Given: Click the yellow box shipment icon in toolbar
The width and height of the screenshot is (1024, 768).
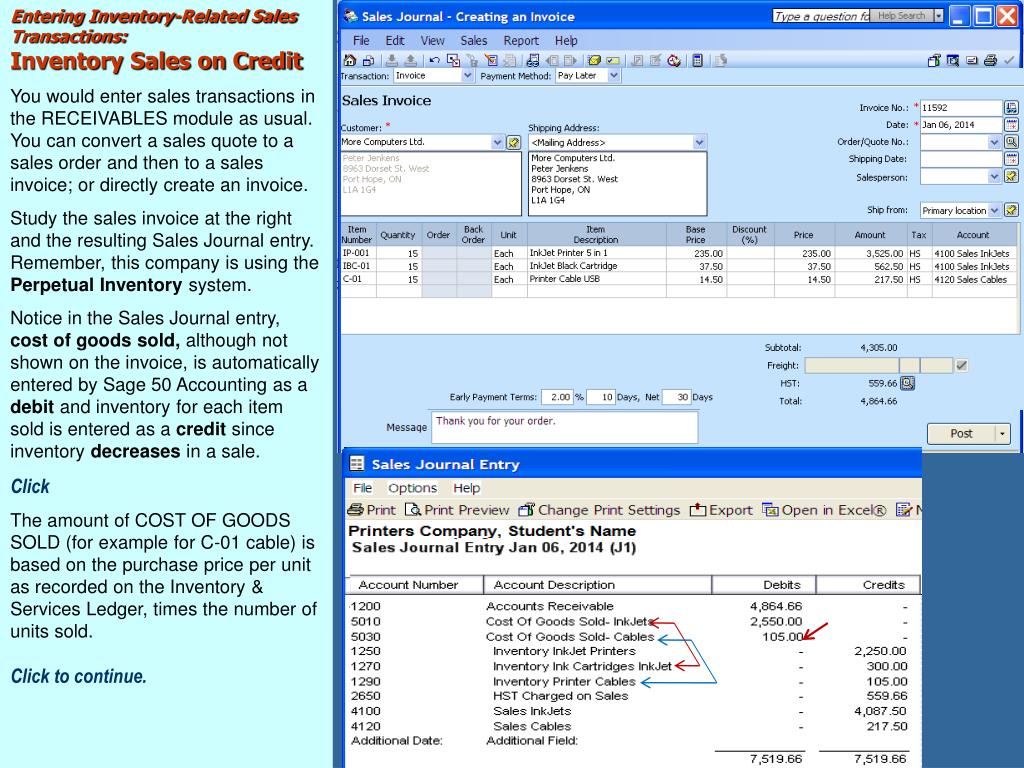Looking at the screenshot, I should [x=594, y=60].
